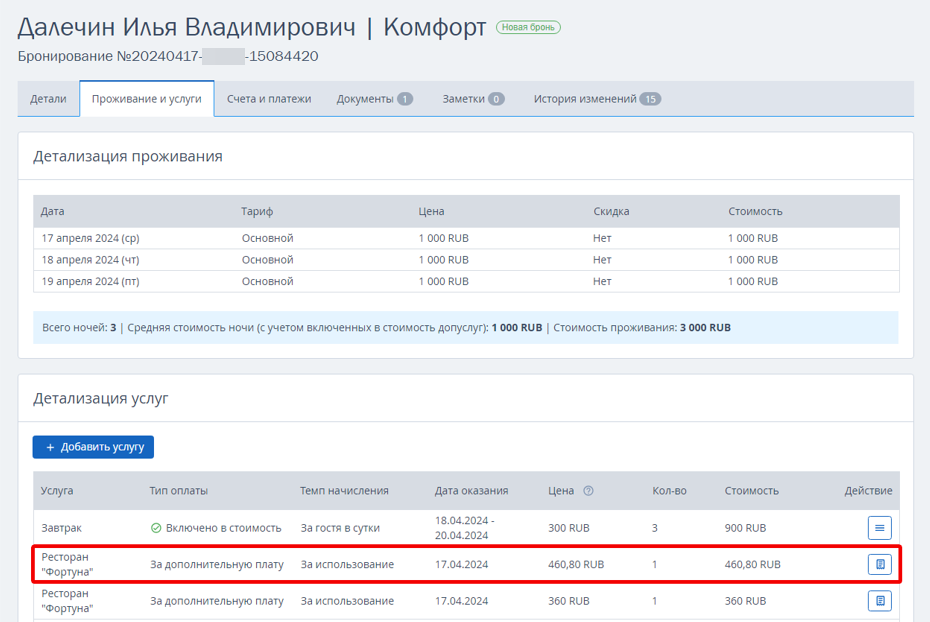The height and width of the screenshot is (622, 930).
Task: Click the Детализация проживания section heading
Action: 128,157
